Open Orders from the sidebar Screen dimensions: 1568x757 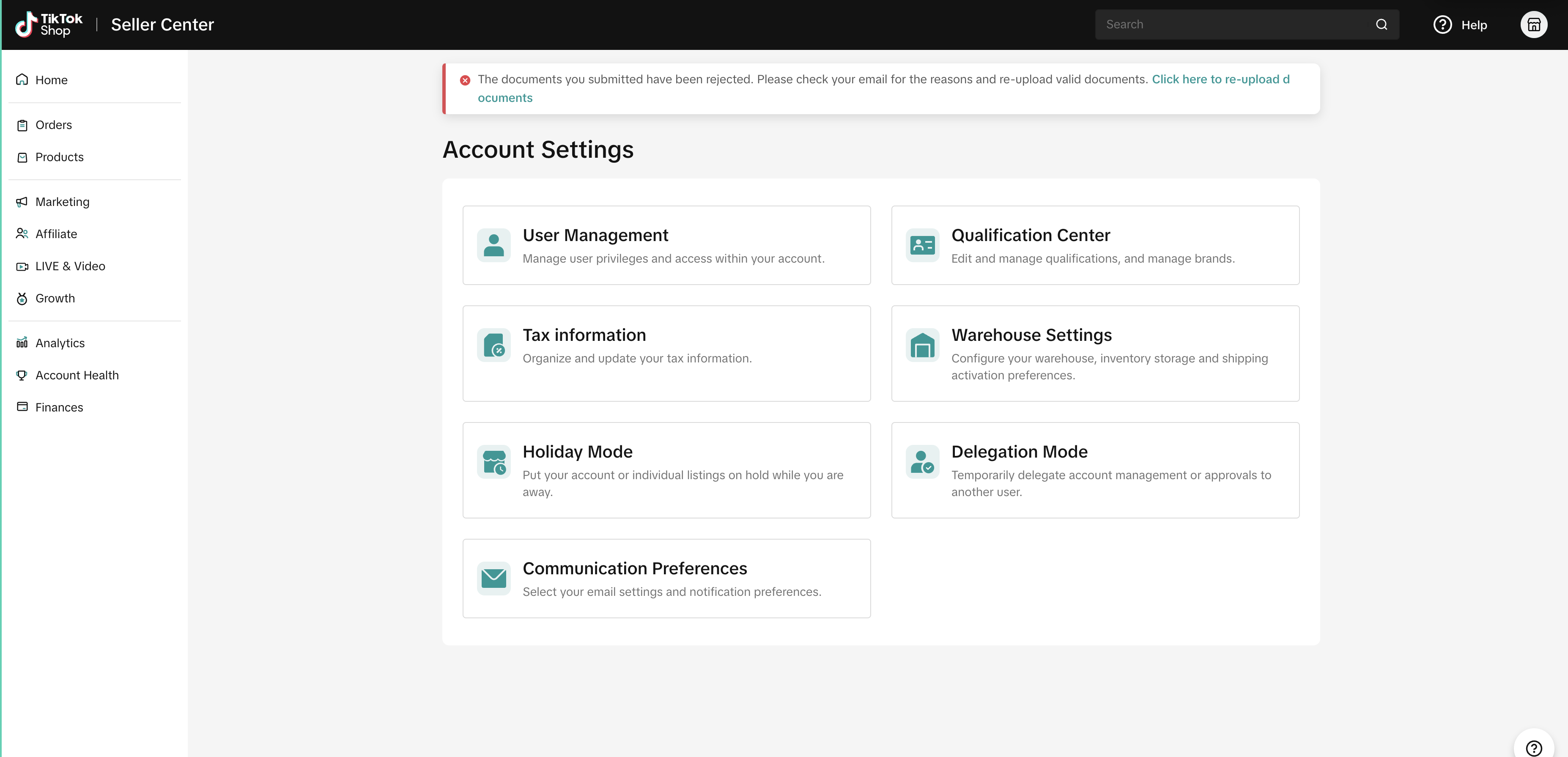click(54, 125)
